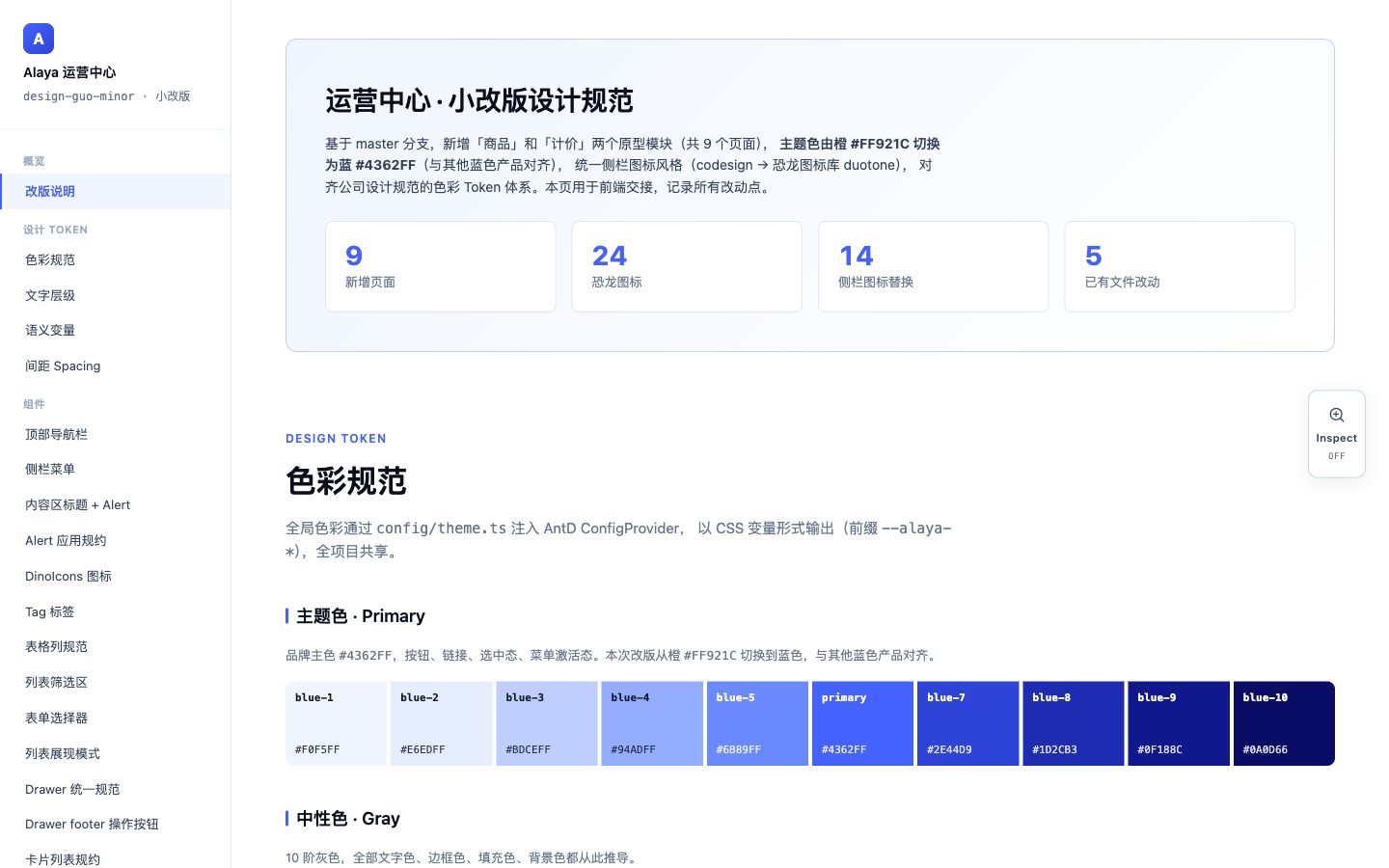Viewport: 1389px width, 868px height.
Task: Go to Drawer 统一规范
Action: (x=115, y=789)
